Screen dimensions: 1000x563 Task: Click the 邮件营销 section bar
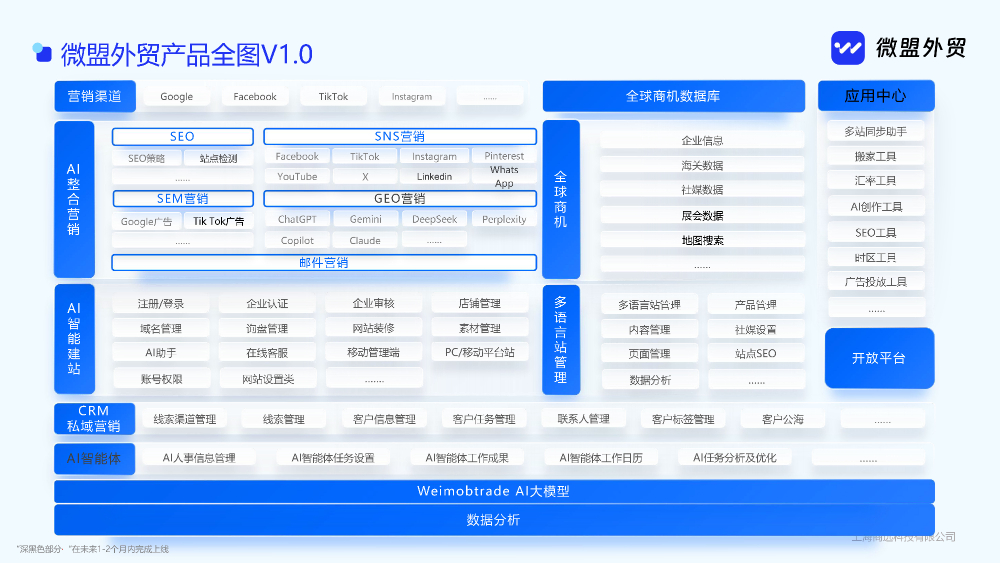[324, 263]
